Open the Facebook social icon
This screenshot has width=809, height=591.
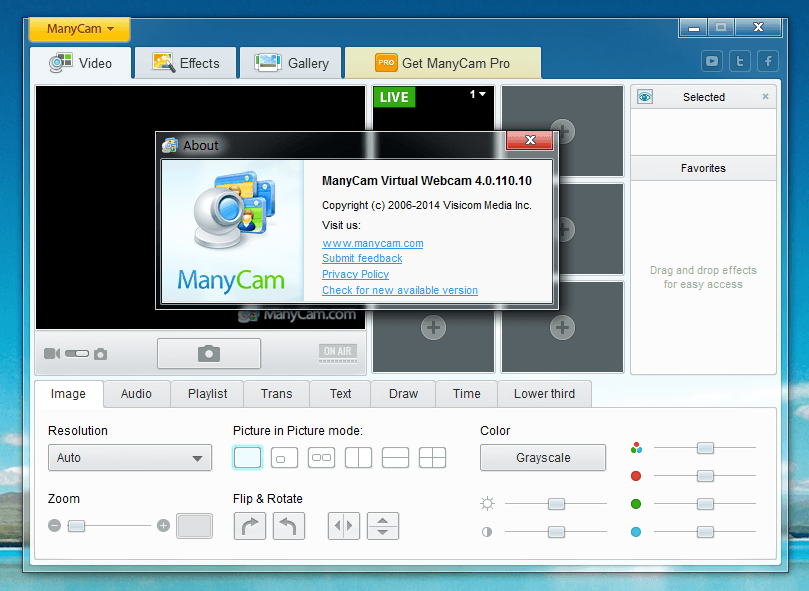pyautogui.click(x=768, y=61)
